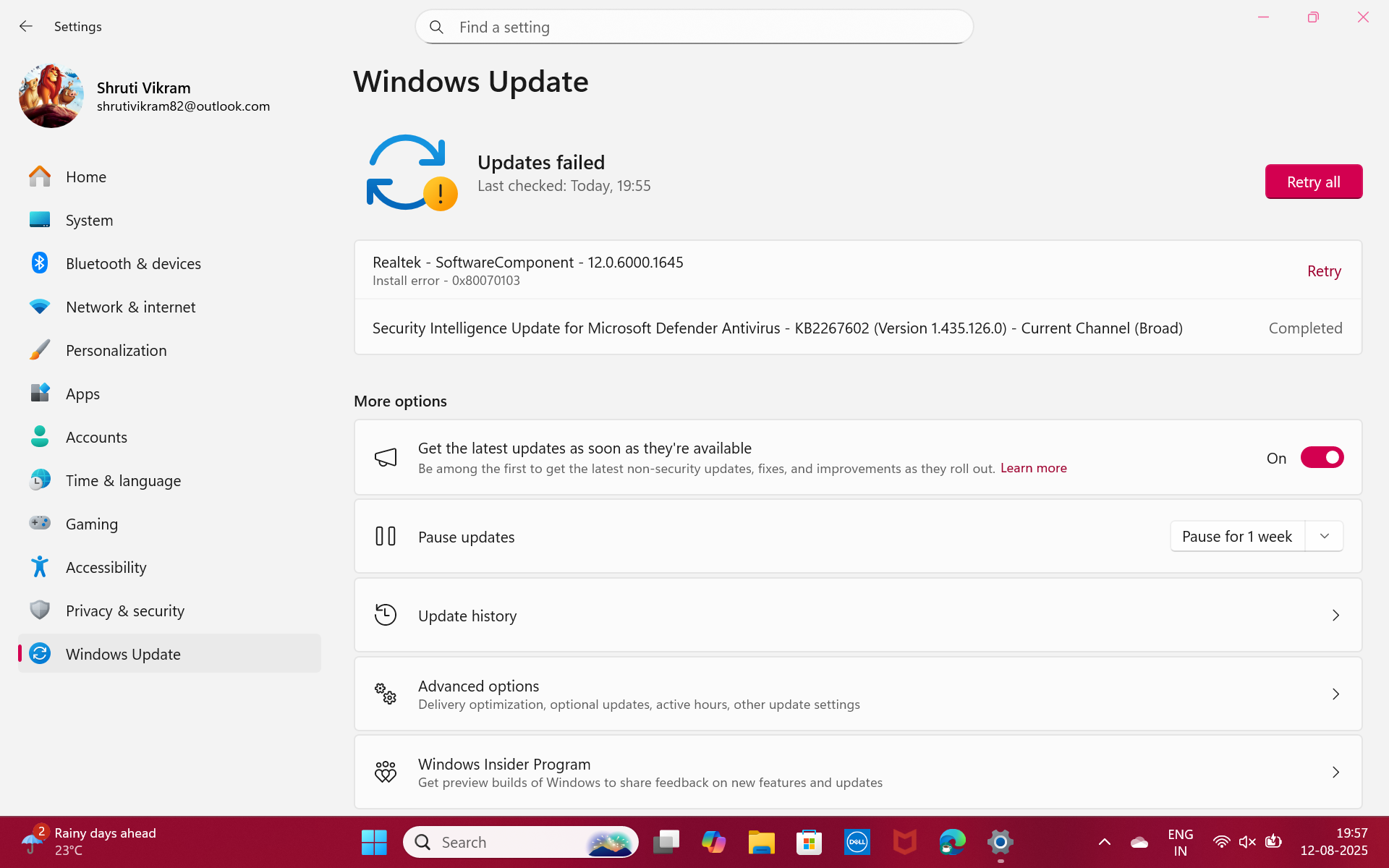Click the Install error 0x80070103 text
The width and height of the screenshot is (1389, 868).
tap(446, 281)
